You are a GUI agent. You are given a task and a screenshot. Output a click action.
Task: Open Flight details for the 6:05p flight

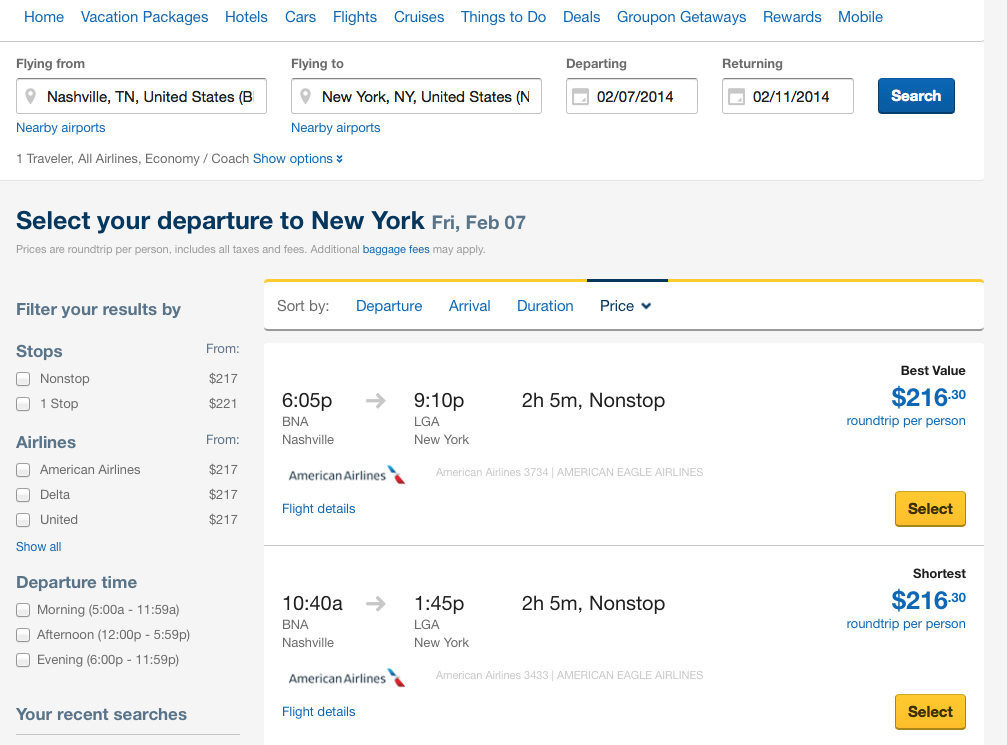[x=318, y=509]
